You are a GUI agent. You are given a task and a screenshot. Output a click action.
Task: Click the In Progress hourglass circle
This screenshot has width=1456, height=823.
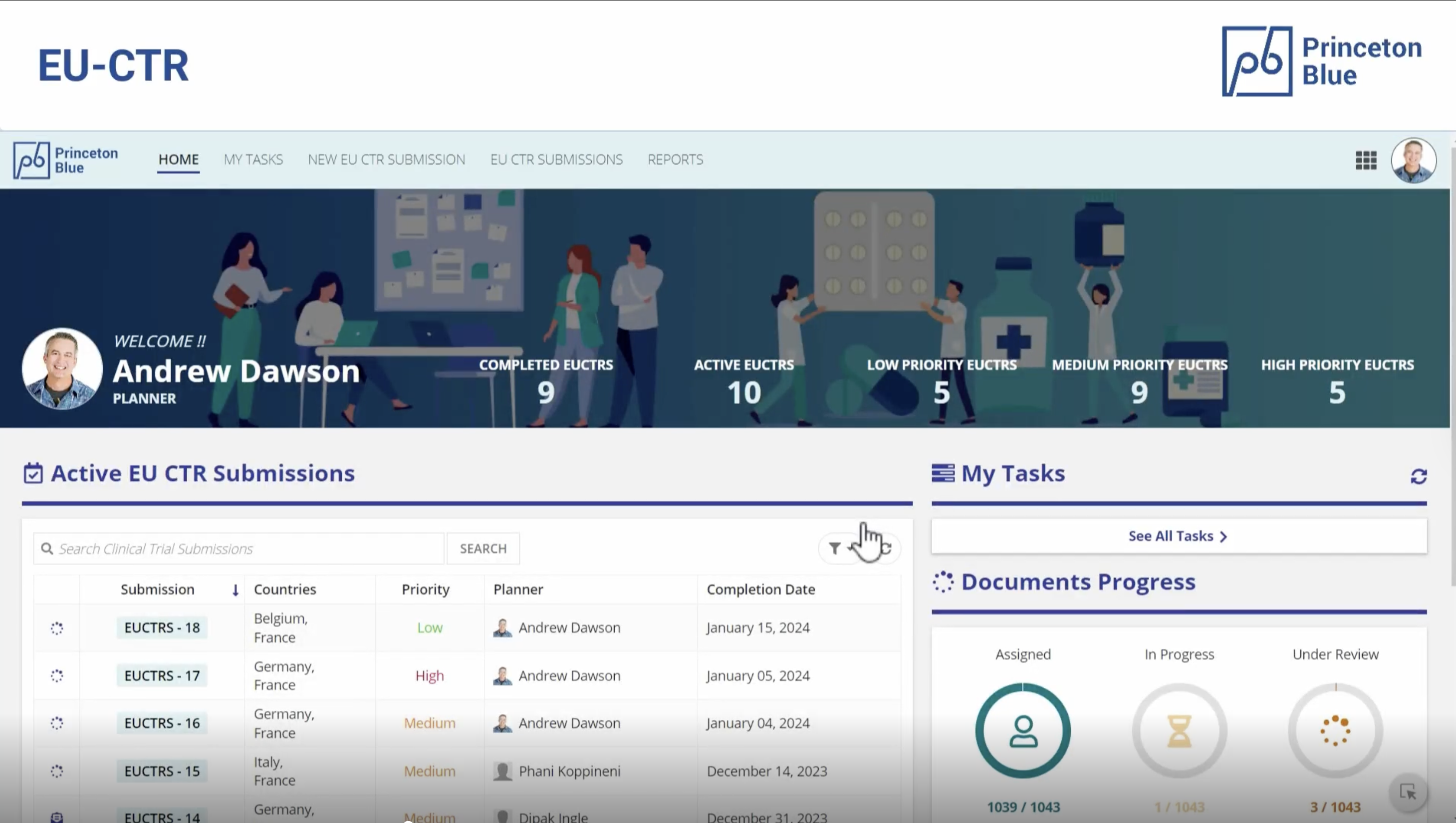pos(1179,730)
